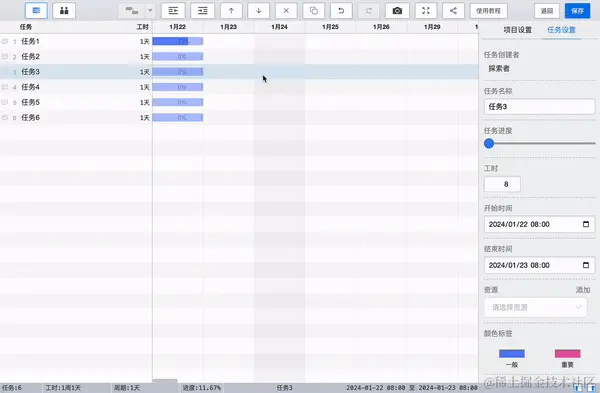Click the 1月24 date column header
This screenshot has width=600, height=393.
coord(279,27)
